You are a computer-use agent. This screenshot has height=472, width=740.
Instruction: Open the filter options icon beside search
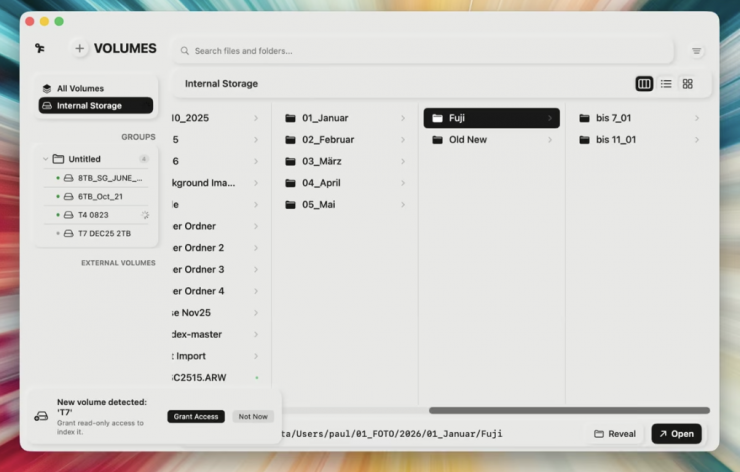click(697, 51)
